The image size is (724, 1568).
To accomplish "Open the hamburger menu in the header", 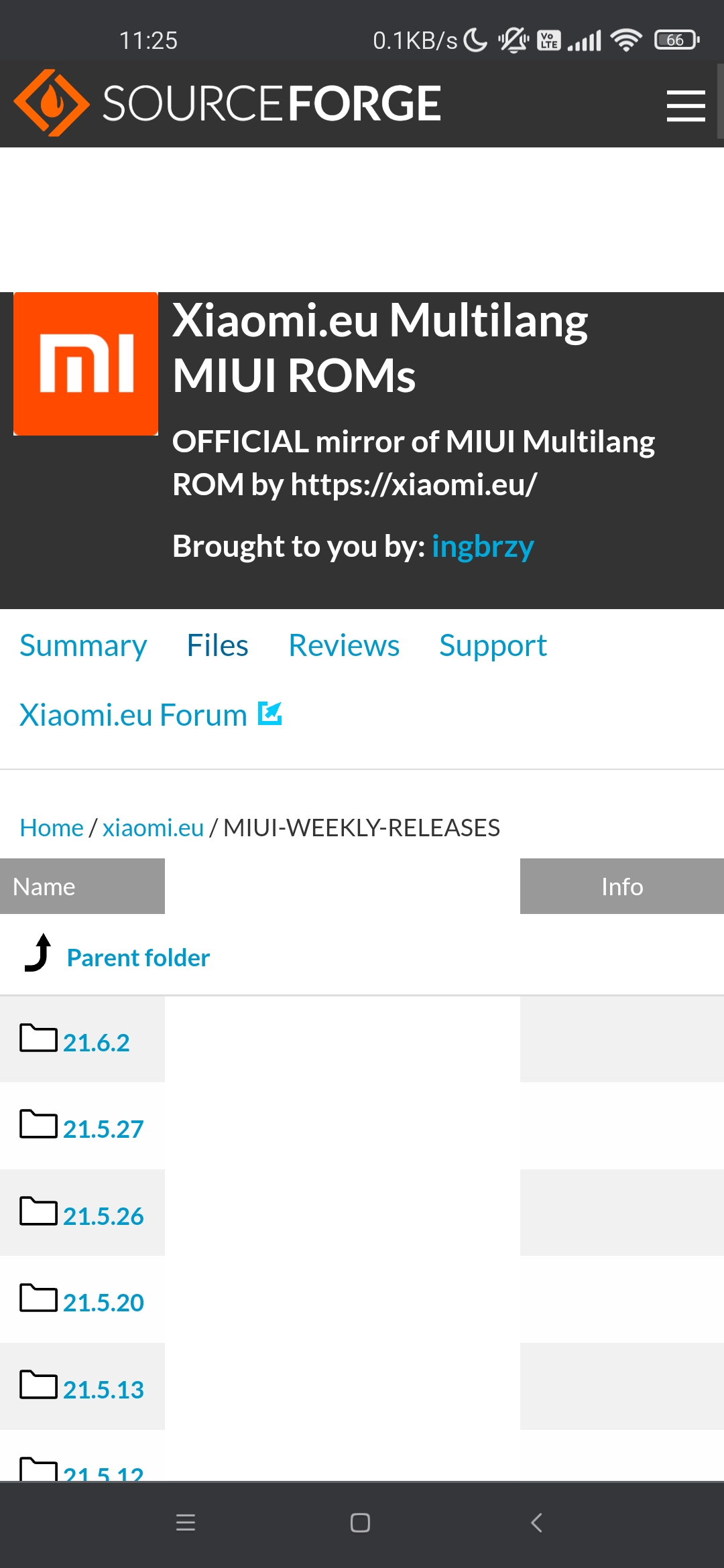I will click(x=686, y=106).
